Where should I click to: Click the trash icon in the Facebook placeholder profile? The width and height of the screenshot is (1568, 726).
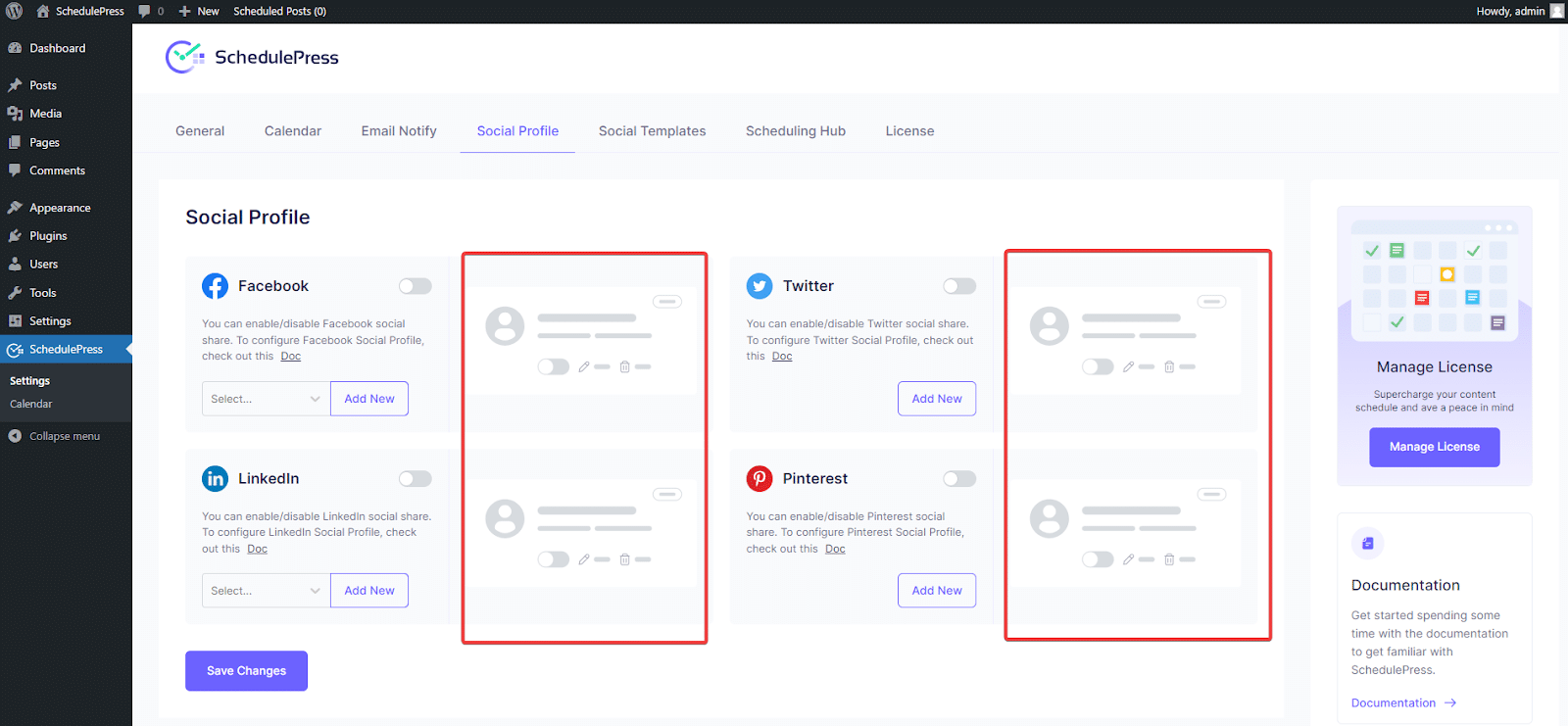(624, 366)
